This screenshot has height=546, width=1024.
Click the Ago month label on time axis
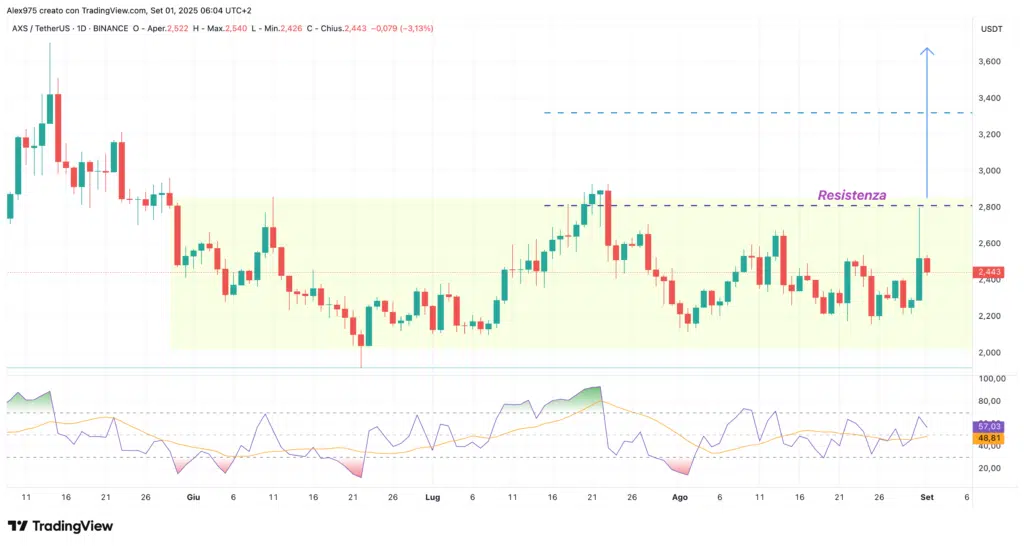click(x=679, y=496)
